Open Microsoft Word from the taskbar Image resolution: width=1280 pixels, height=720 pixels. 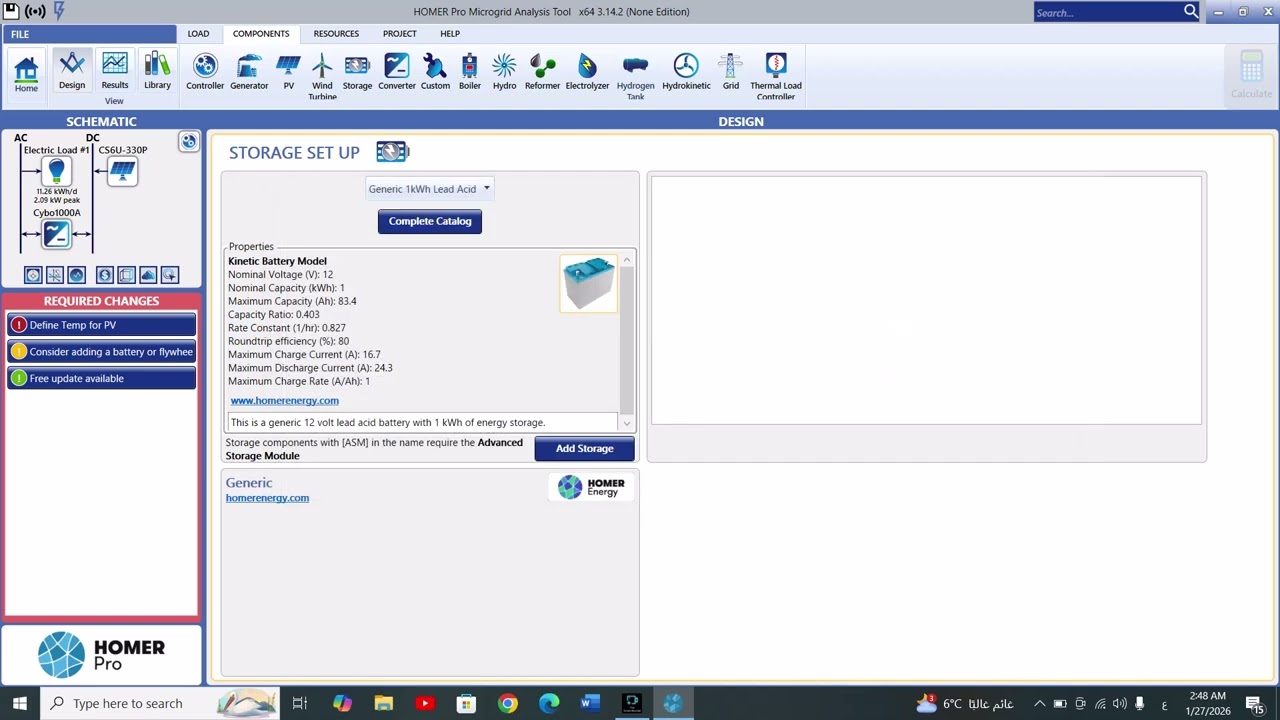coord(589,703)
